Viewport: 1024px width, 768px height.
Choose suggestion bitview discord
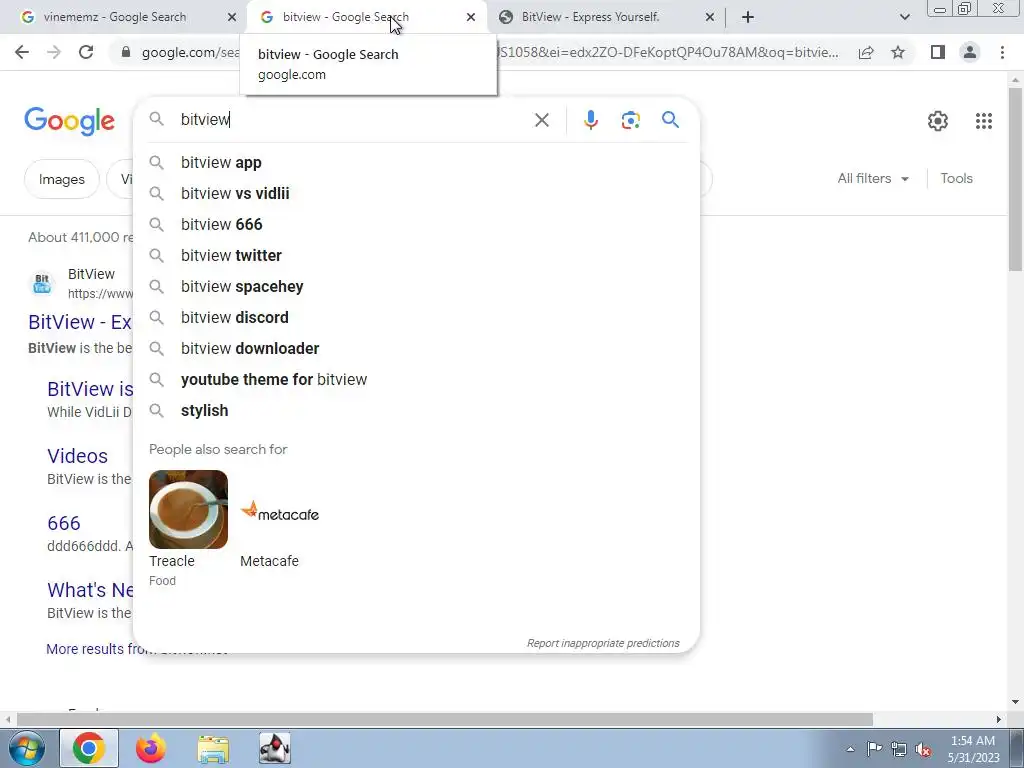pos(416,317)
